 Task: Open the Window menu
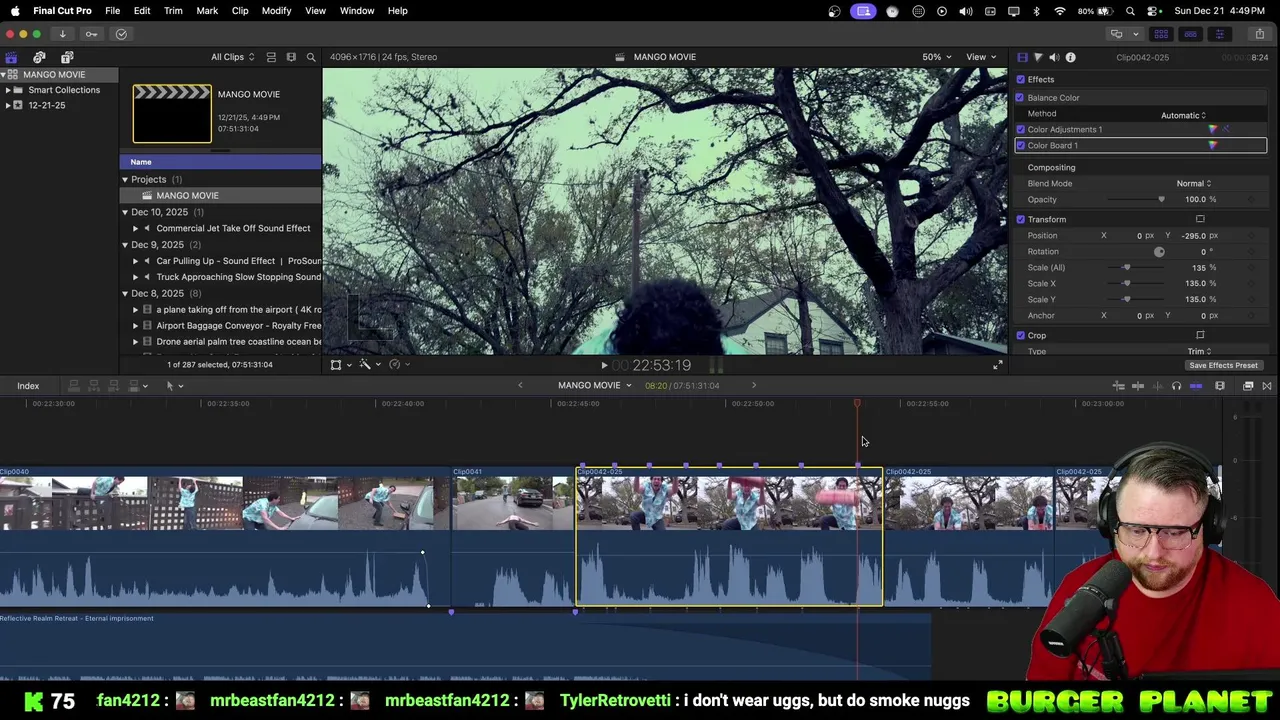[x=357, y=10]
